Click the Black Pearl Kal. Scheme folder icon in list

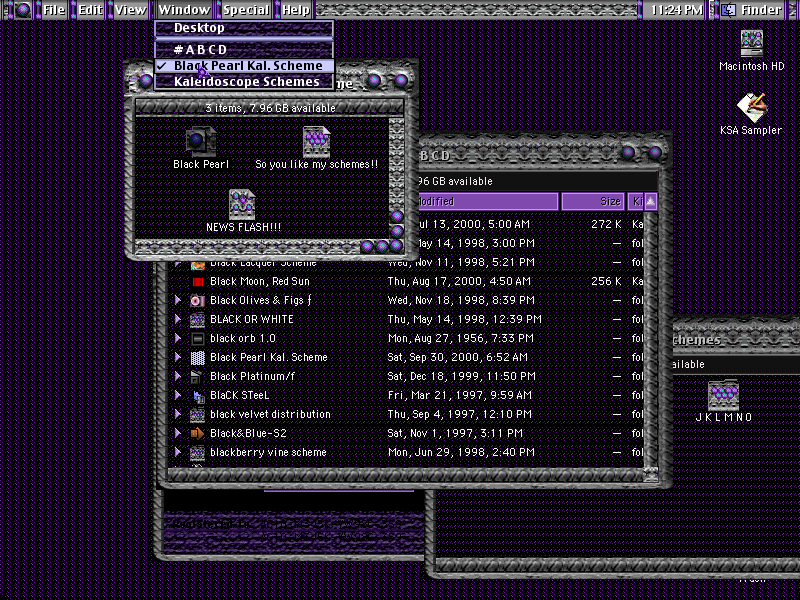coord(197,358)
